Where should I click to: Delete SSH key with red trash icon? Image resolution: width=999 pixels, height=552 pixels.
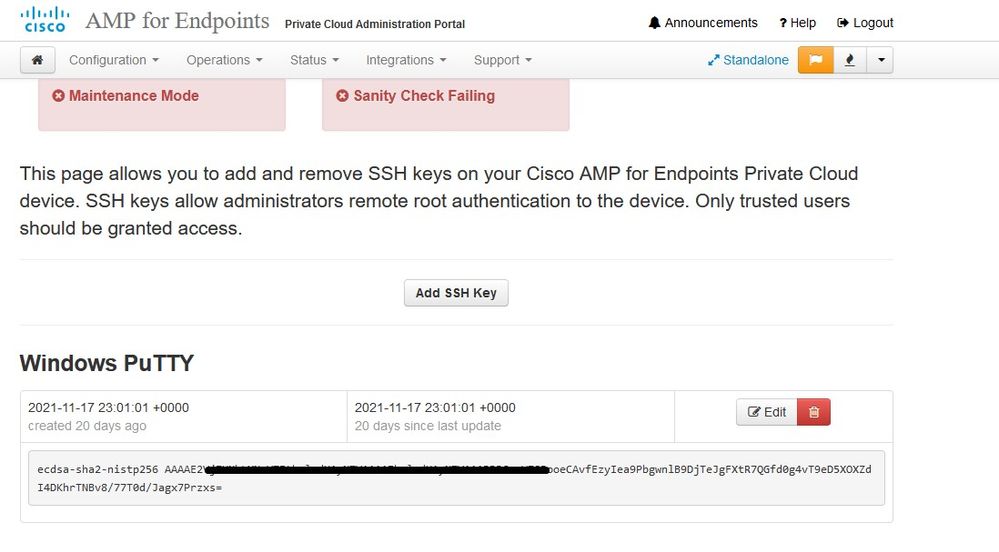tap(814, 412)
